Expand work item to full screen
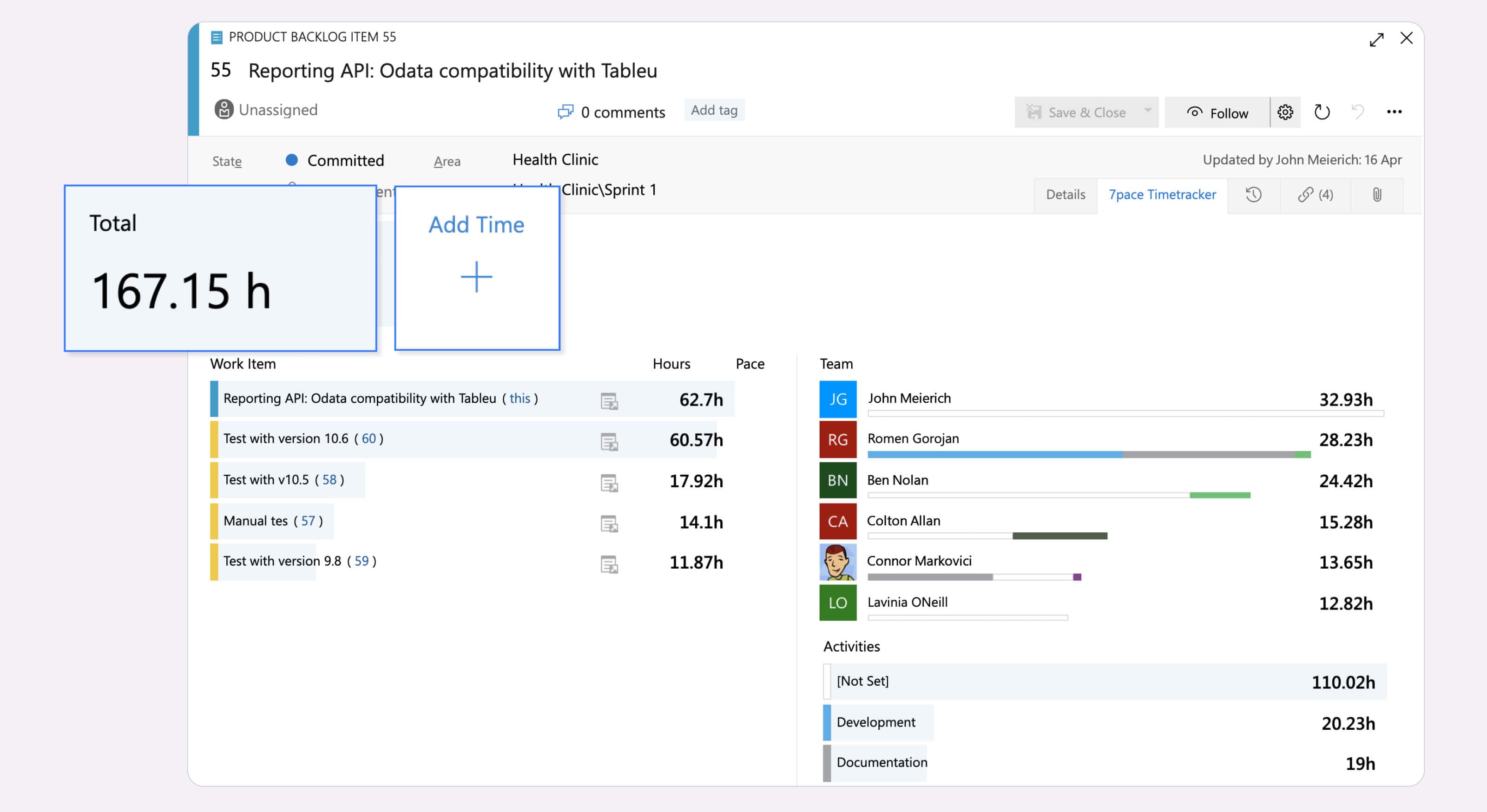Viewport: 1487px width, 812px height. (x=1377, y=39)
